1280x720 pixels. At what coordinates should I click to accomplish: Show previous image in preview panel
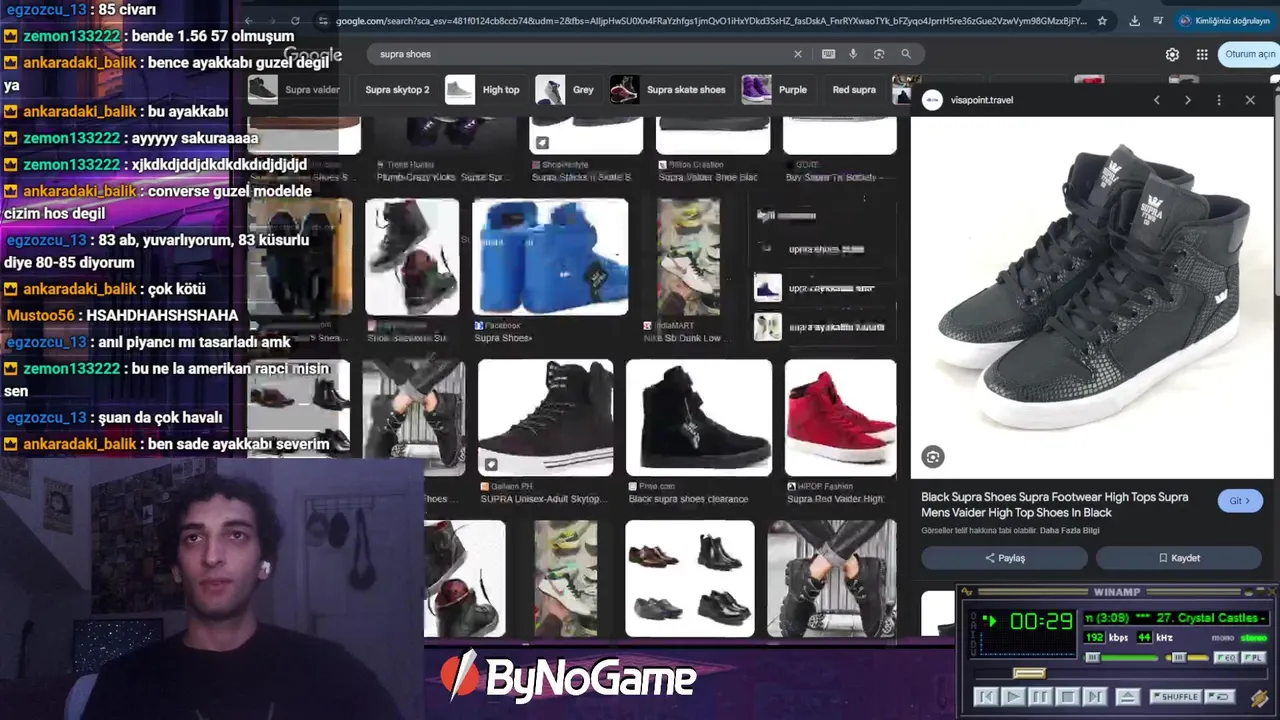(x=1157, y=100)
